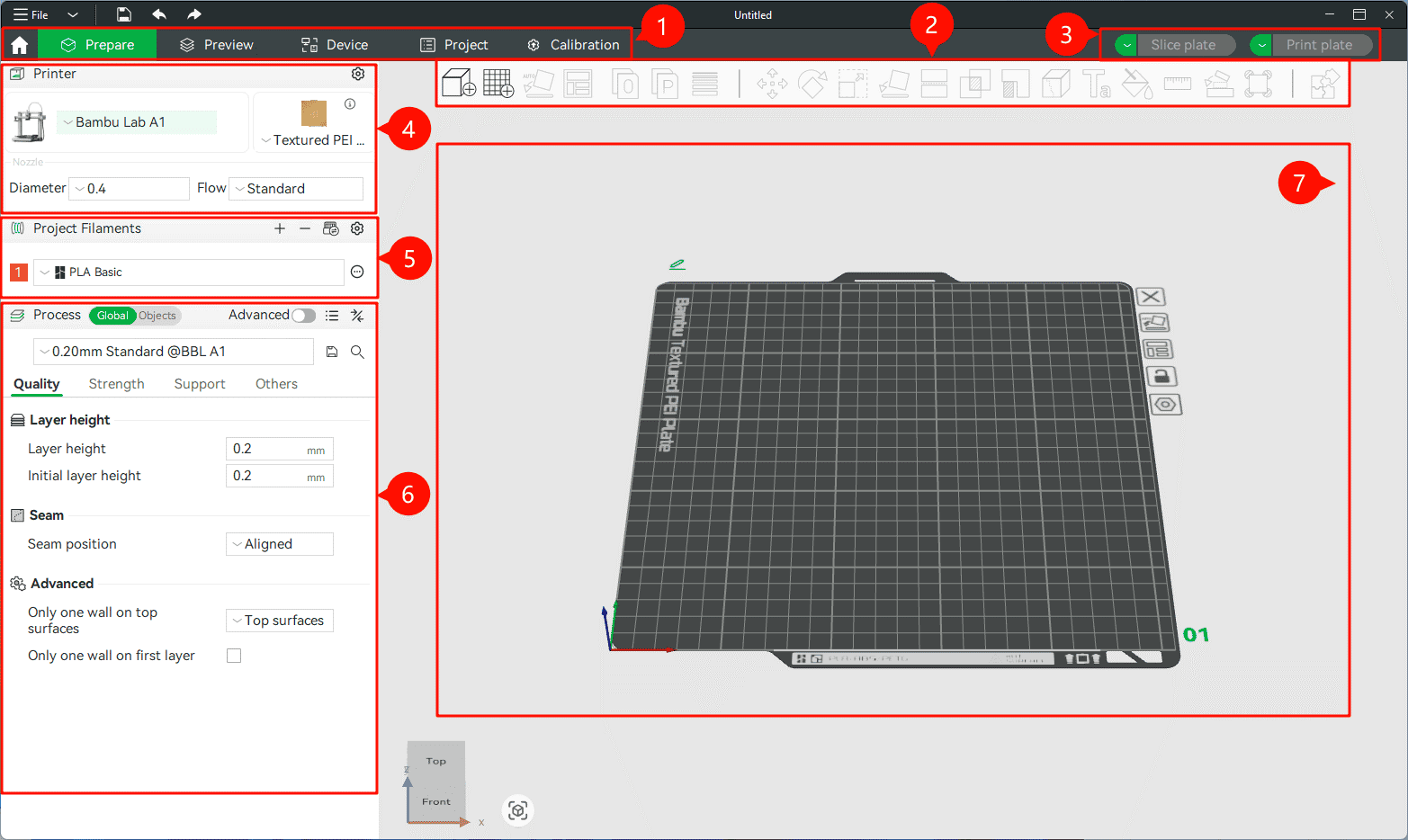Click the home icon

pyautogui.click(x=19, y=45)
